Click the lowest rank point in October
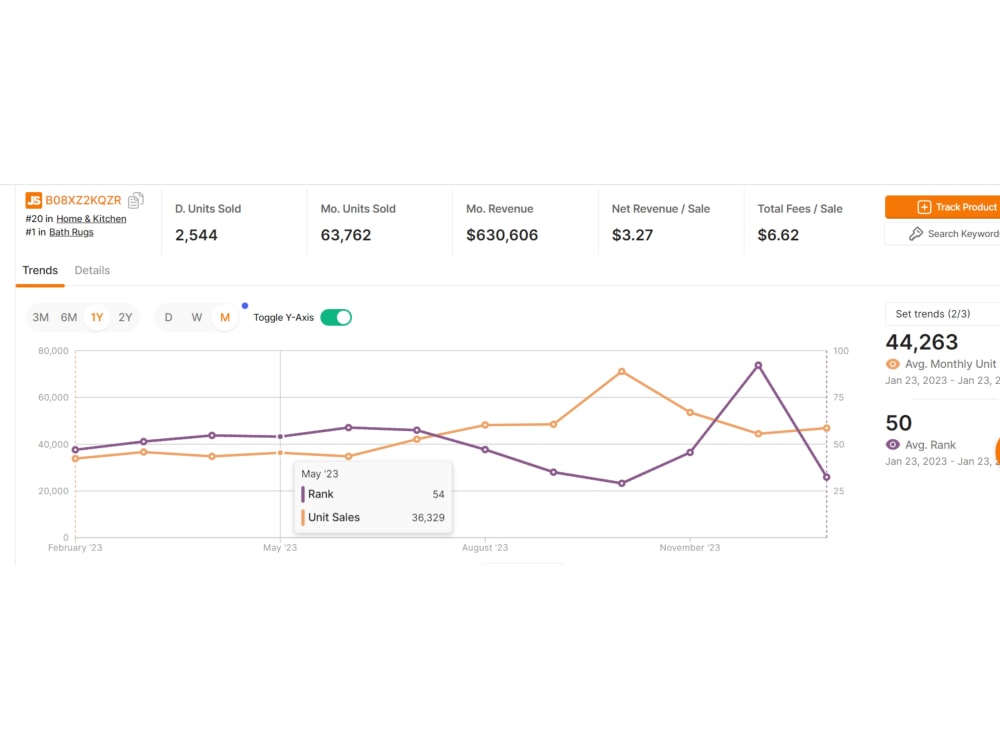 point(622,483)
